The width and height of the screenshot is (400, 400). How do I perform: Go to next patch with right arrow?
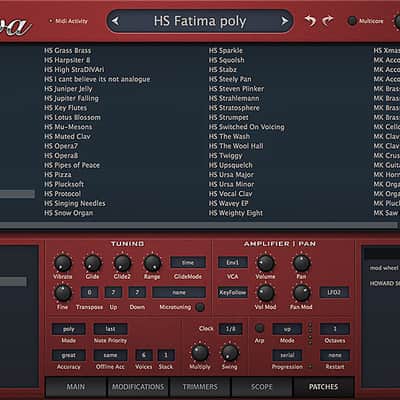284,21
